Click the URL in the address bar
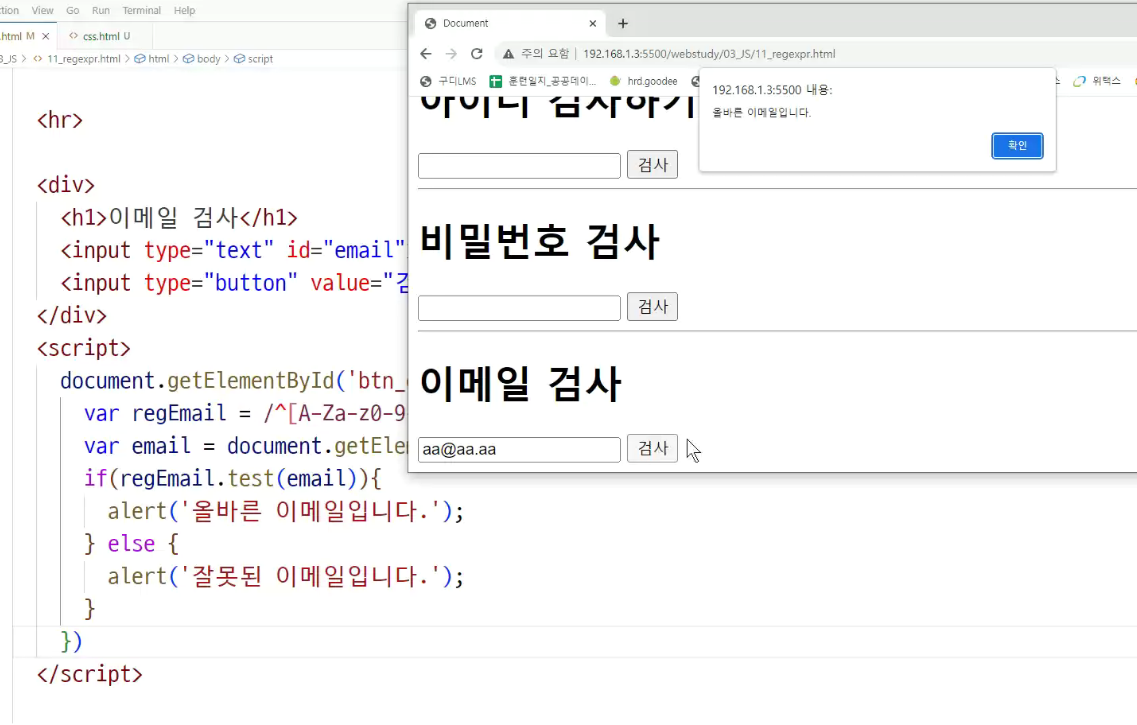This screenshot has height=725, width=1137. 708,54
